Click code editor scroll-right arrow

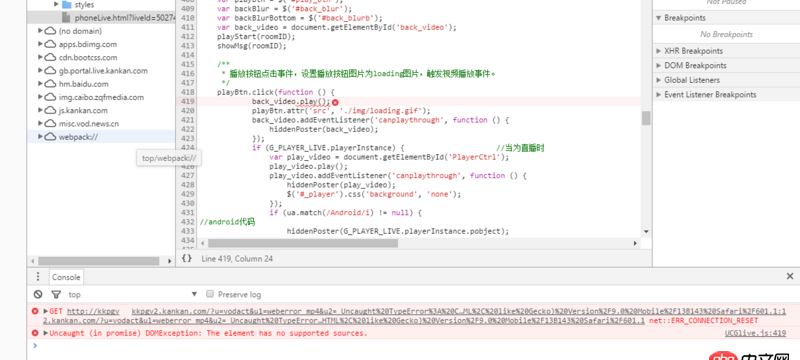pos(635,243)
